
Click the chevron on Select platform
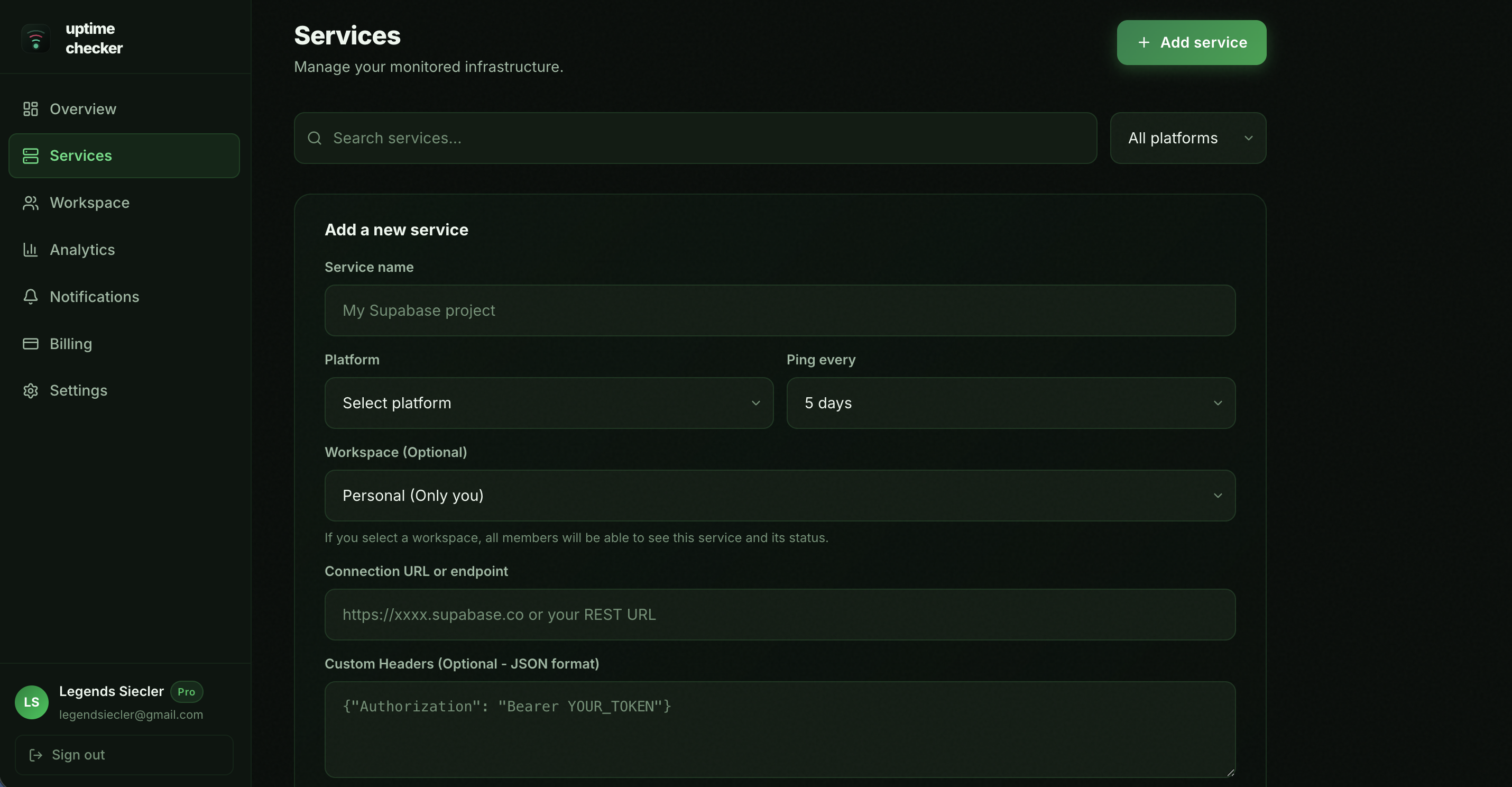click(756, 403)
